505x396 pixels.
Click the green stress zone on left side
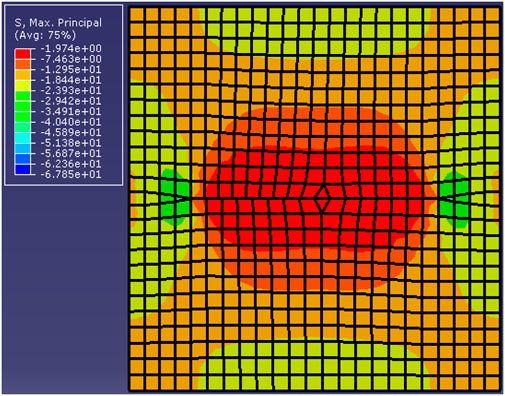coord(173,198)
